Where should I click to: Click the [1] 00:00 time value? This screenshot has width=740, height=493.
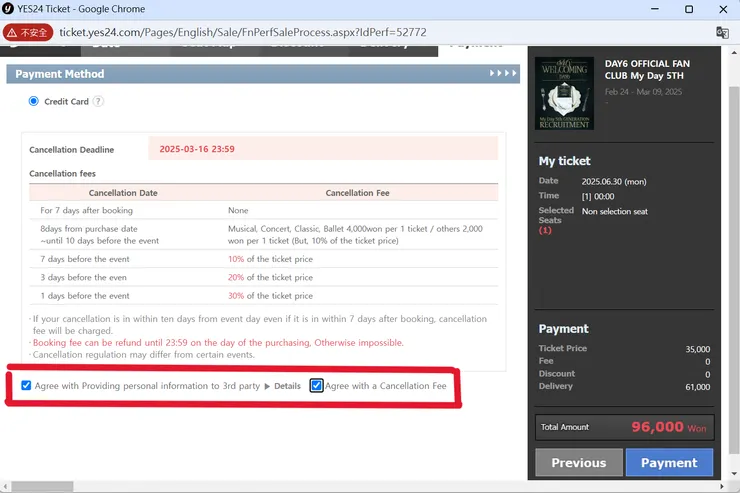tap(598, 197)
